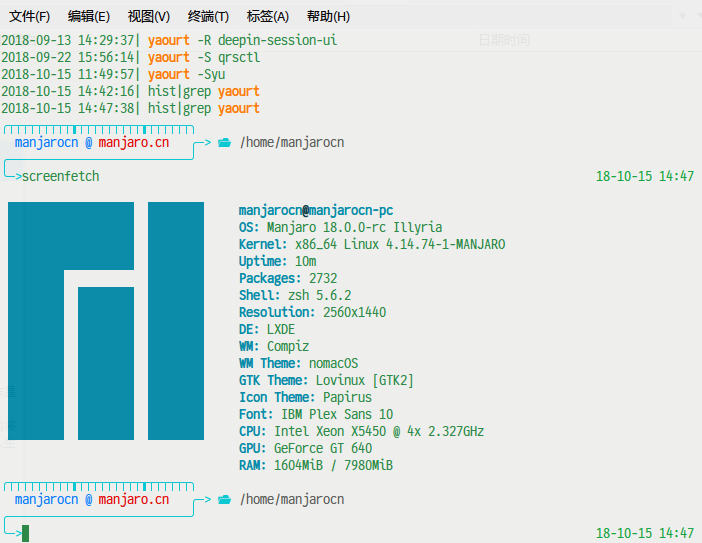Screen dimensions: 702x543
Task: Click 'Packages: 2732' line
Action: 288,278
